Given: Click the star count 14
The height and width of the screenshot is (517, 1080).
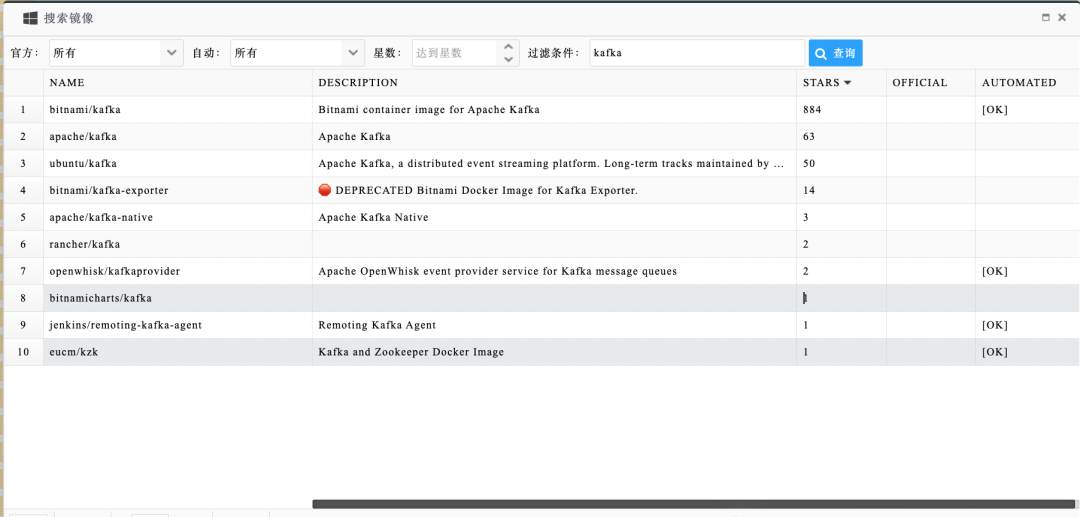Looking at the screenshot, I should point(809,190).
